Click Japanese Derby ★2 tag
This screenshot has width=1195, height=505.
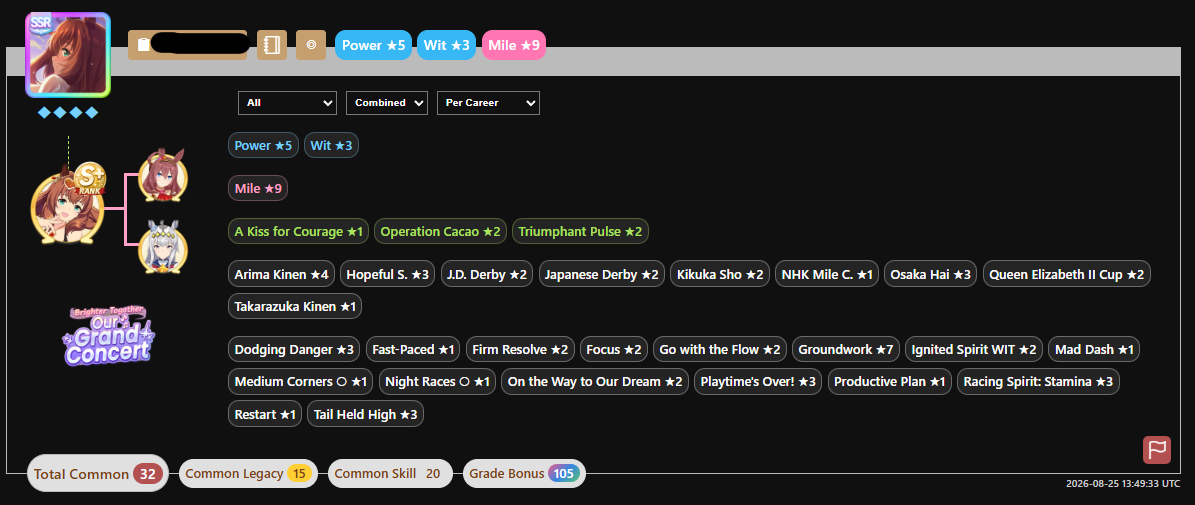click(602, 274)
